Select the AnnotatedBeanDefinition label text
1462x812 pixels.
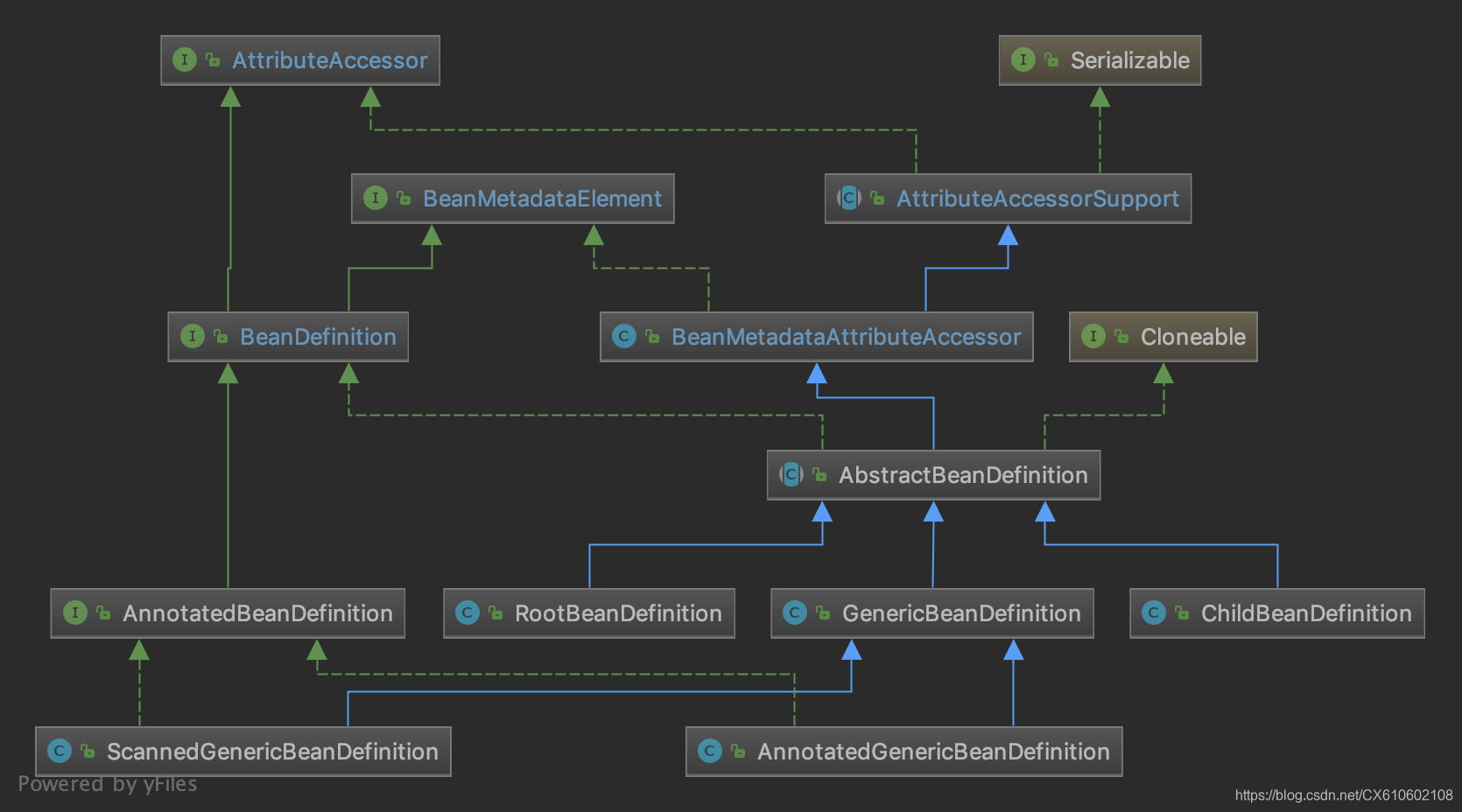257,613
